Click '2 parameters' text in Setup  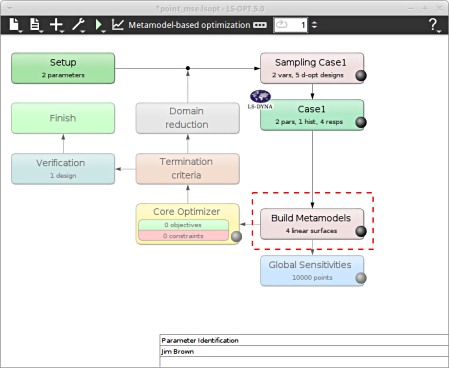(63, 75)
